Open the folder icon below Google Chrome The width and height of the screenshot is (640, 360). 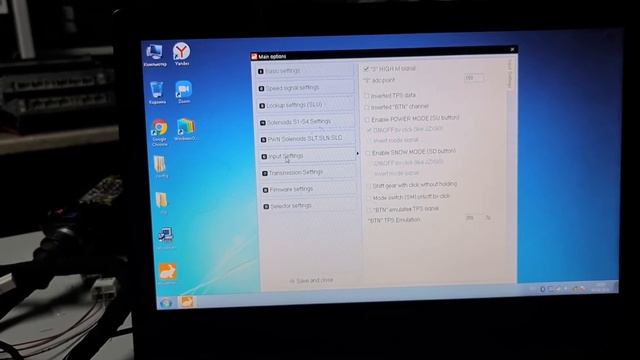[x=160, y=167]
